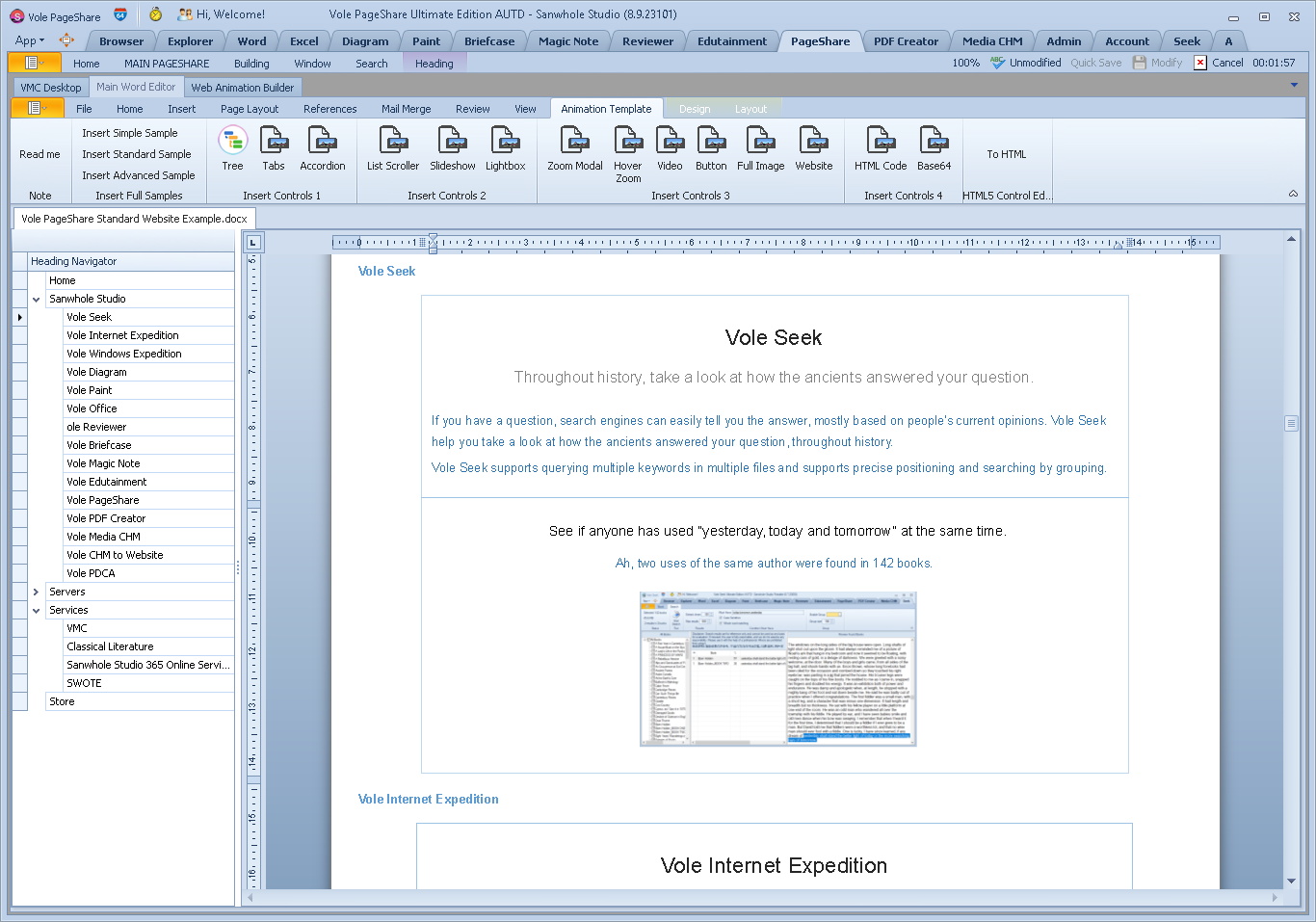
Task: Insert a Lightbox control
Action: click(x=505, y=148)
